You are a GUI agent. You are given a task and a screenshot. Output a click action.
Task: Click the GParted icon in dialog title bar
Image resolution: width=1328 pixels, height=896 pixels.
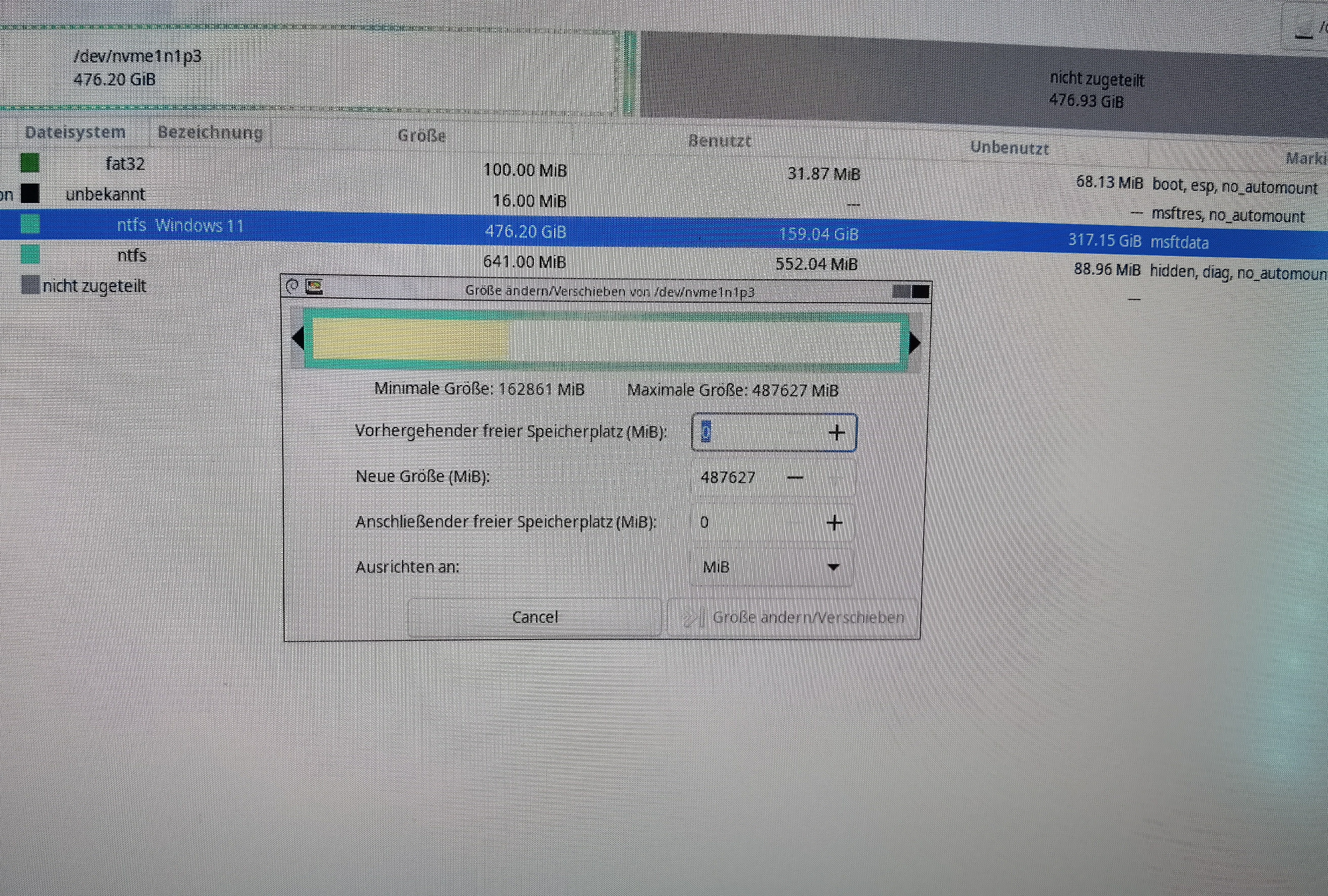tap(314, 287)
